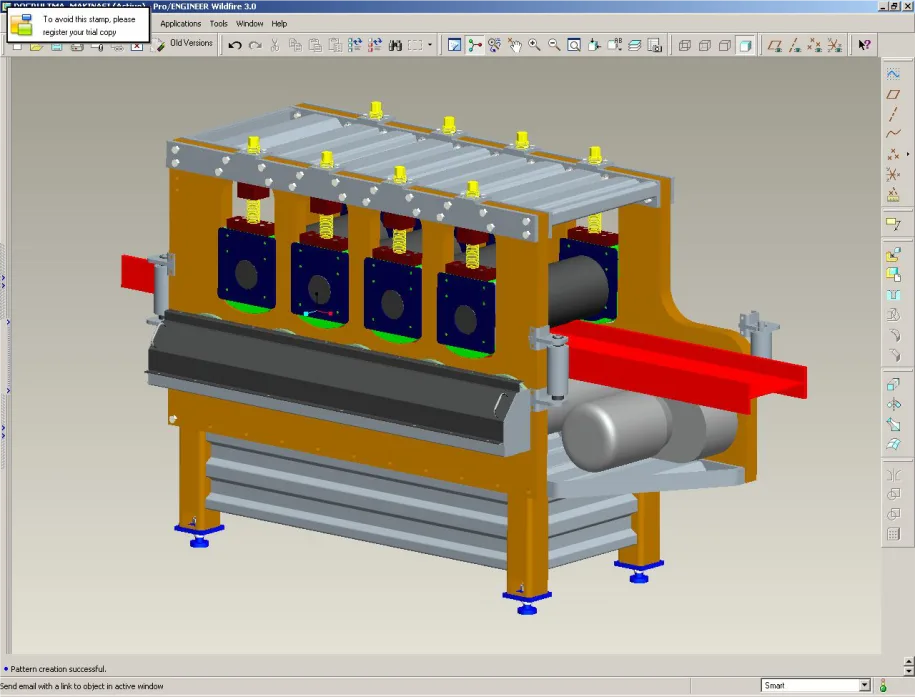This screenshot has width=915, height=697.
Task: Expand the datum point flyout arrow
Action: click(x=907, y=154)
